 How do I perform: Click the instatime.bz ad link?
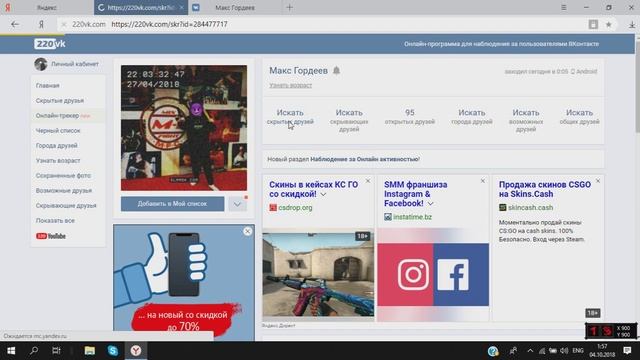[412, 217]
